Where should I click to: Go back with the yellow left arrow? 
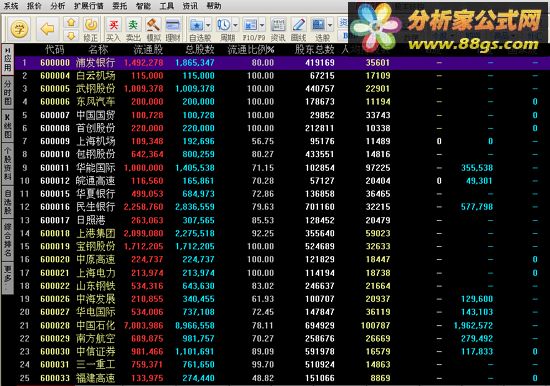click(x=47, y=29)
